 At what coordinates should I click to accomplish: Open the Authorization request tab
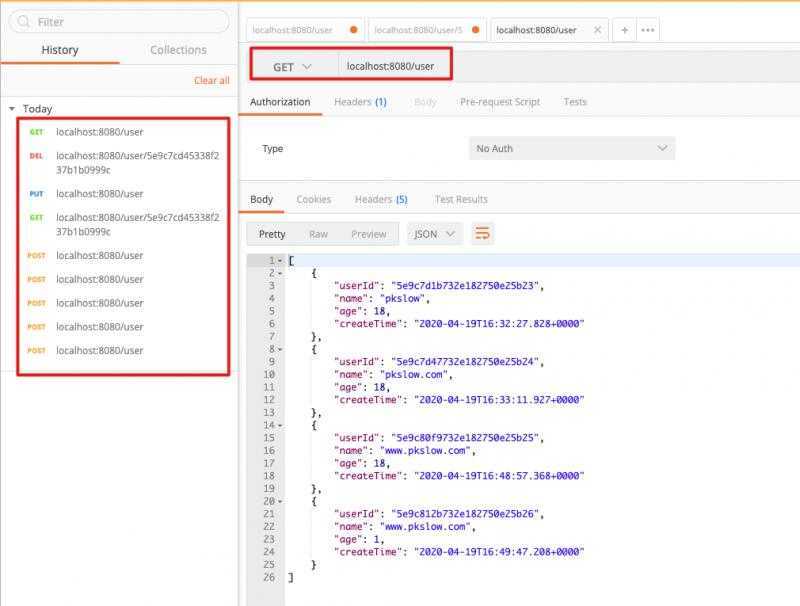[280, 102]
